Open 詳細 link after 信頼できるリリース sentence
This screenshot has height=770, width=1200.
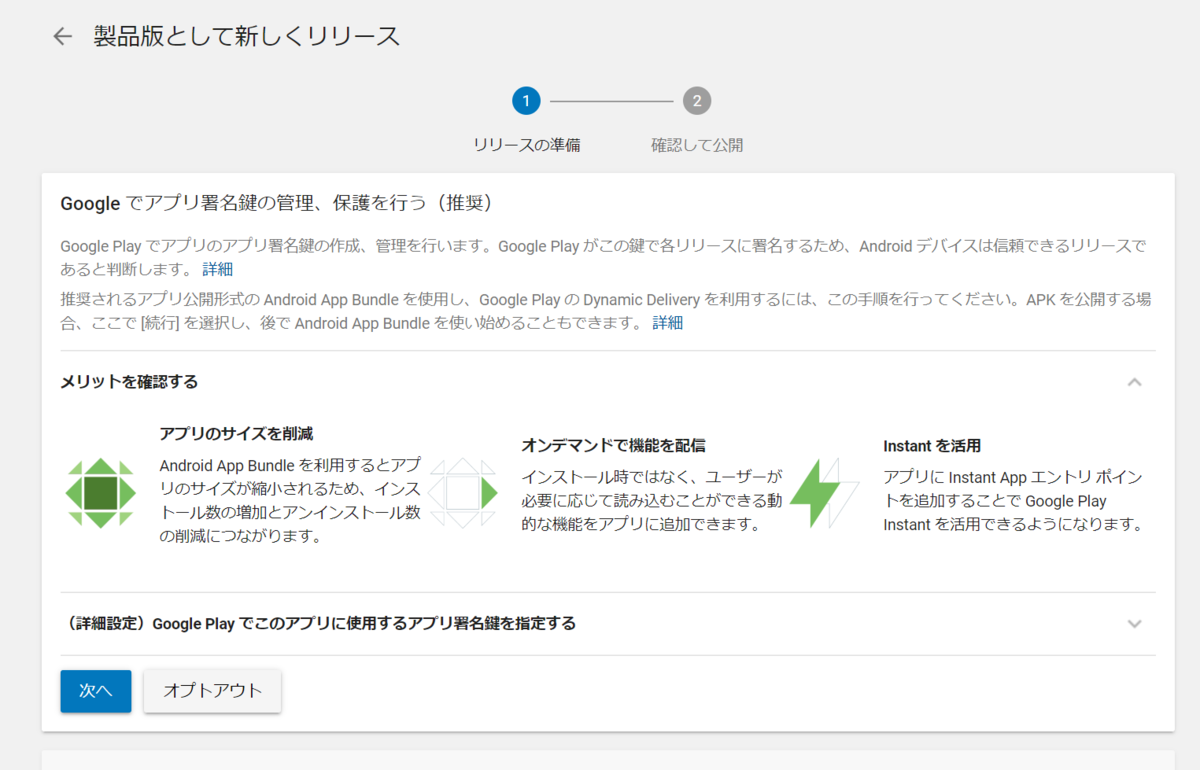click(218, 269)
